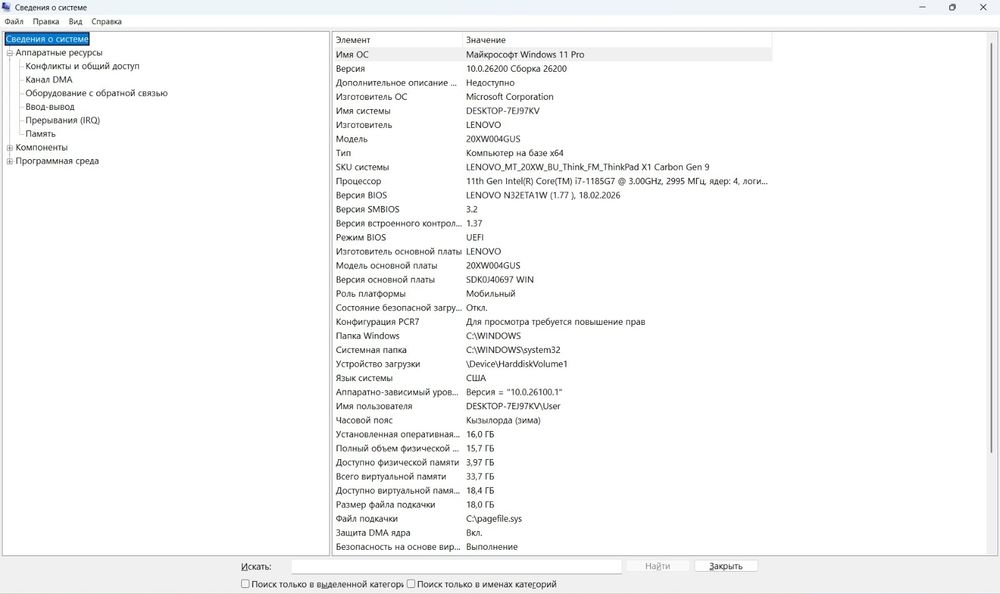Select the Папка Windows row

click(x=552, y=336)
